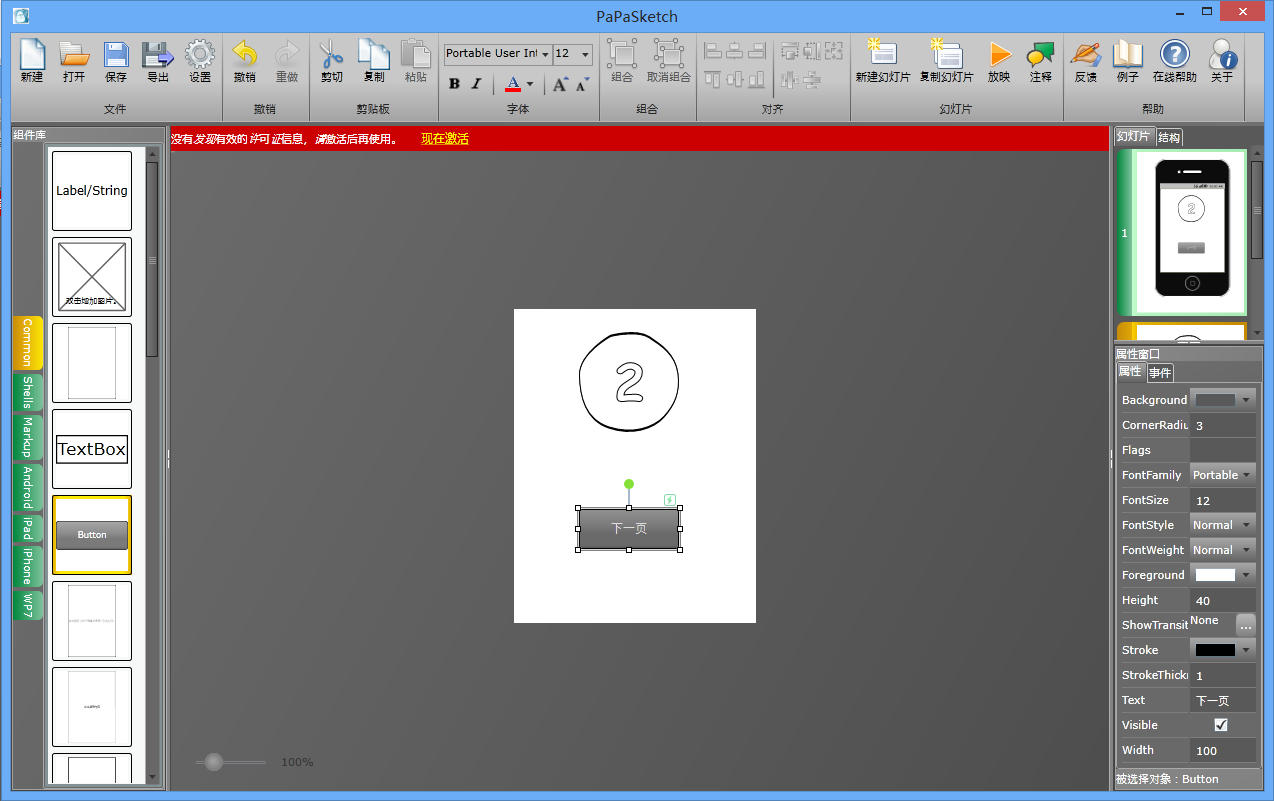
Task: Open 设置 (Settings) gear icon
Action: 200,55
